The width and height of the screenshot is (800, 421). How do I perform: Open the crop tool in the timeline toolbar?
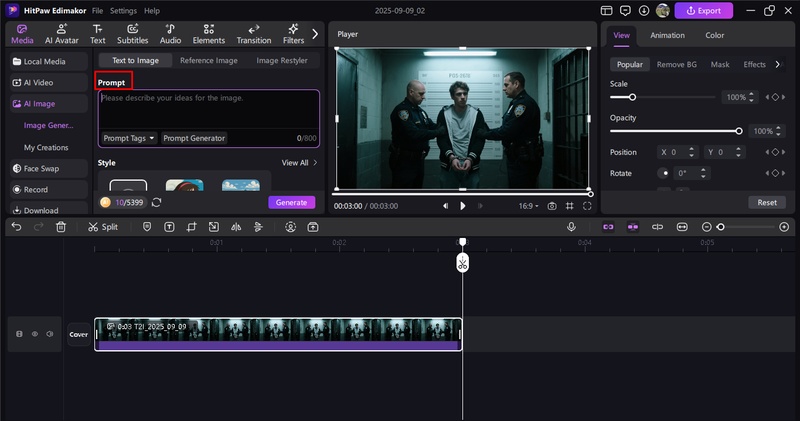pyautogui.click(x=191, y=227)
